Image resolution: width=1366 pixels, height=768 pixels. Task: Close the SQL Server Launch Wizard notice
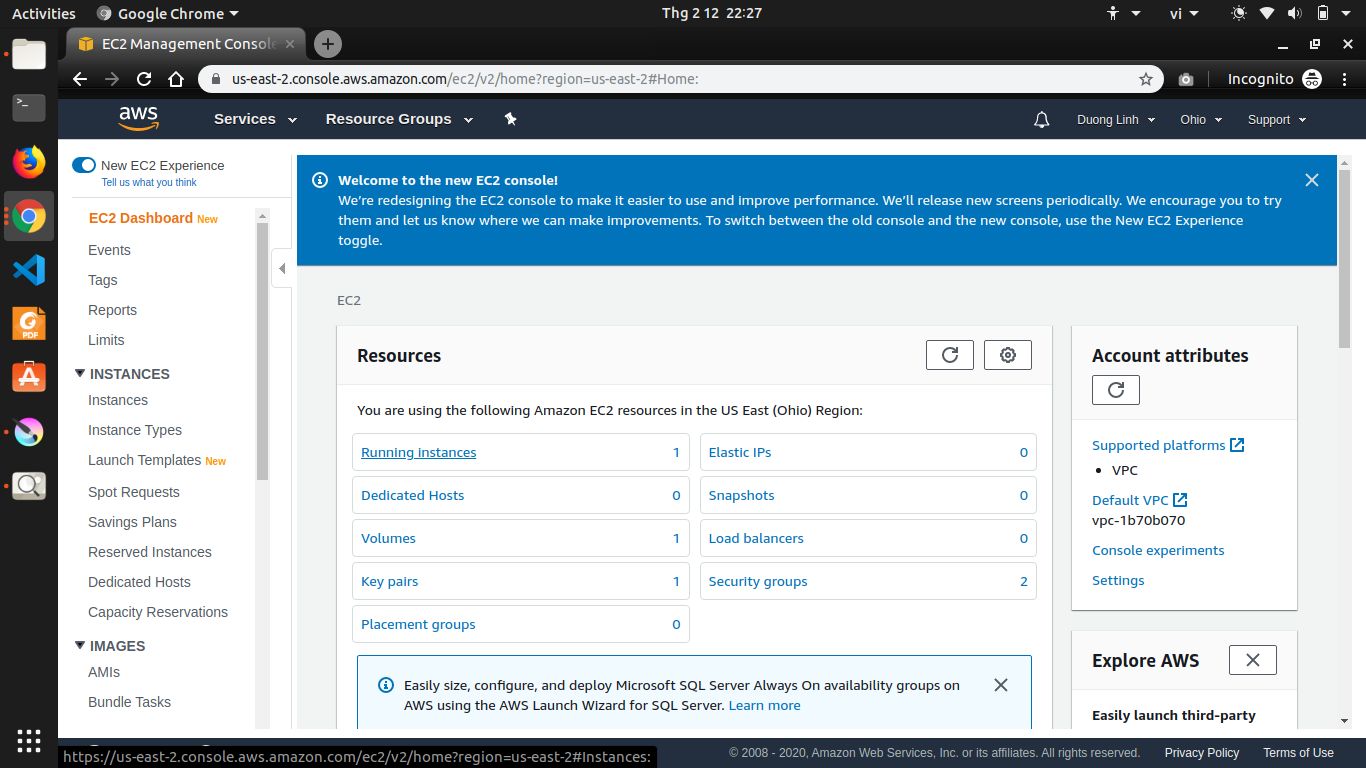(1001, 685)
